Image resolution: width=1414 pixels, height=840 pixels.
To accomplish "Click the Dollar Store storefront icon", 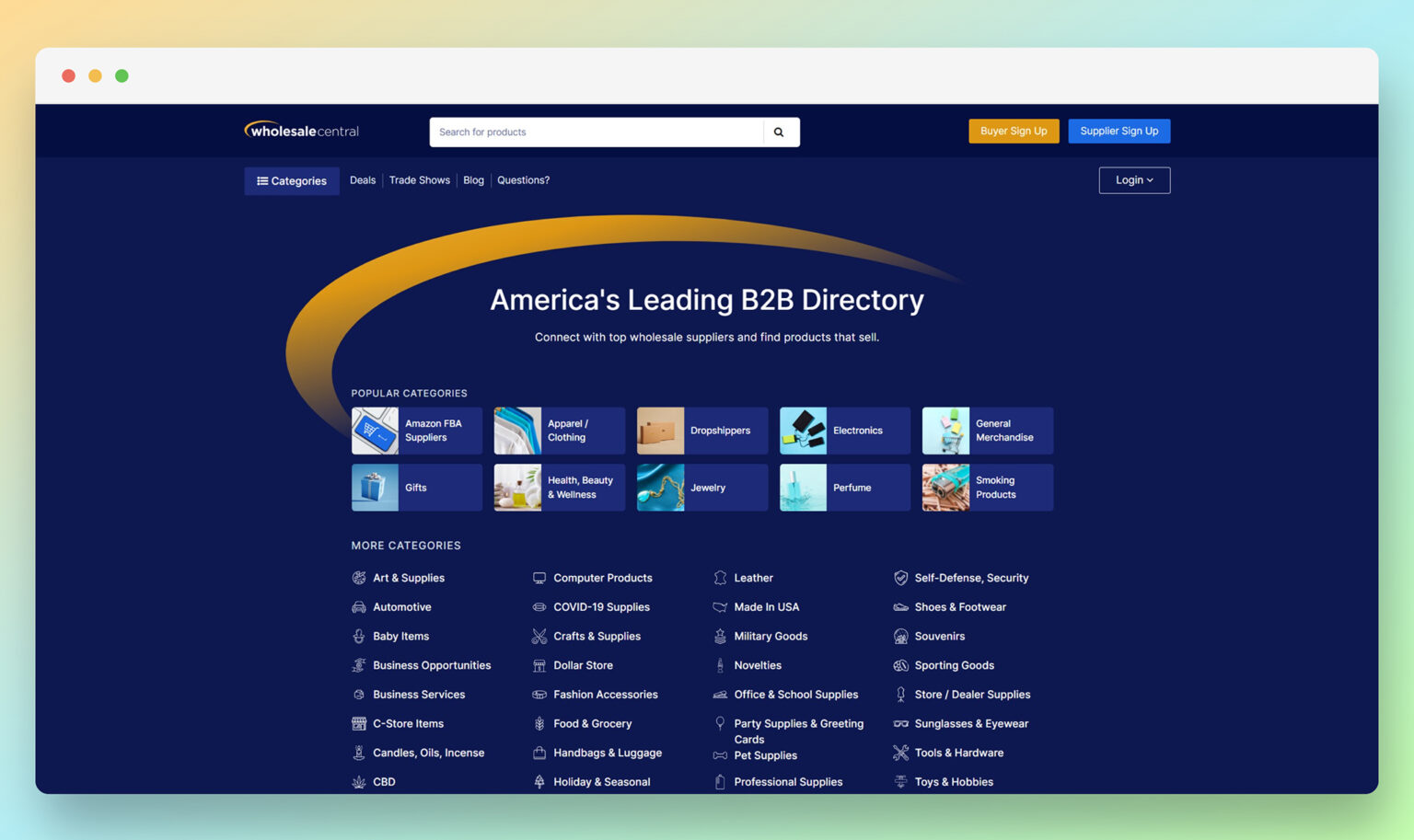I will click(539, 665).
